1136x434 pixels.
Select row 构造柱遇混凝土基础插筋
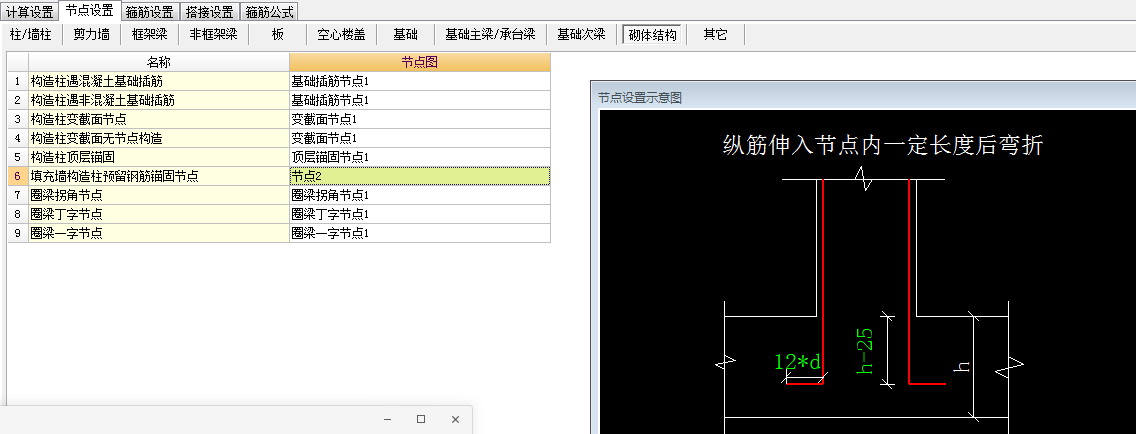click(x=159, y=81)
